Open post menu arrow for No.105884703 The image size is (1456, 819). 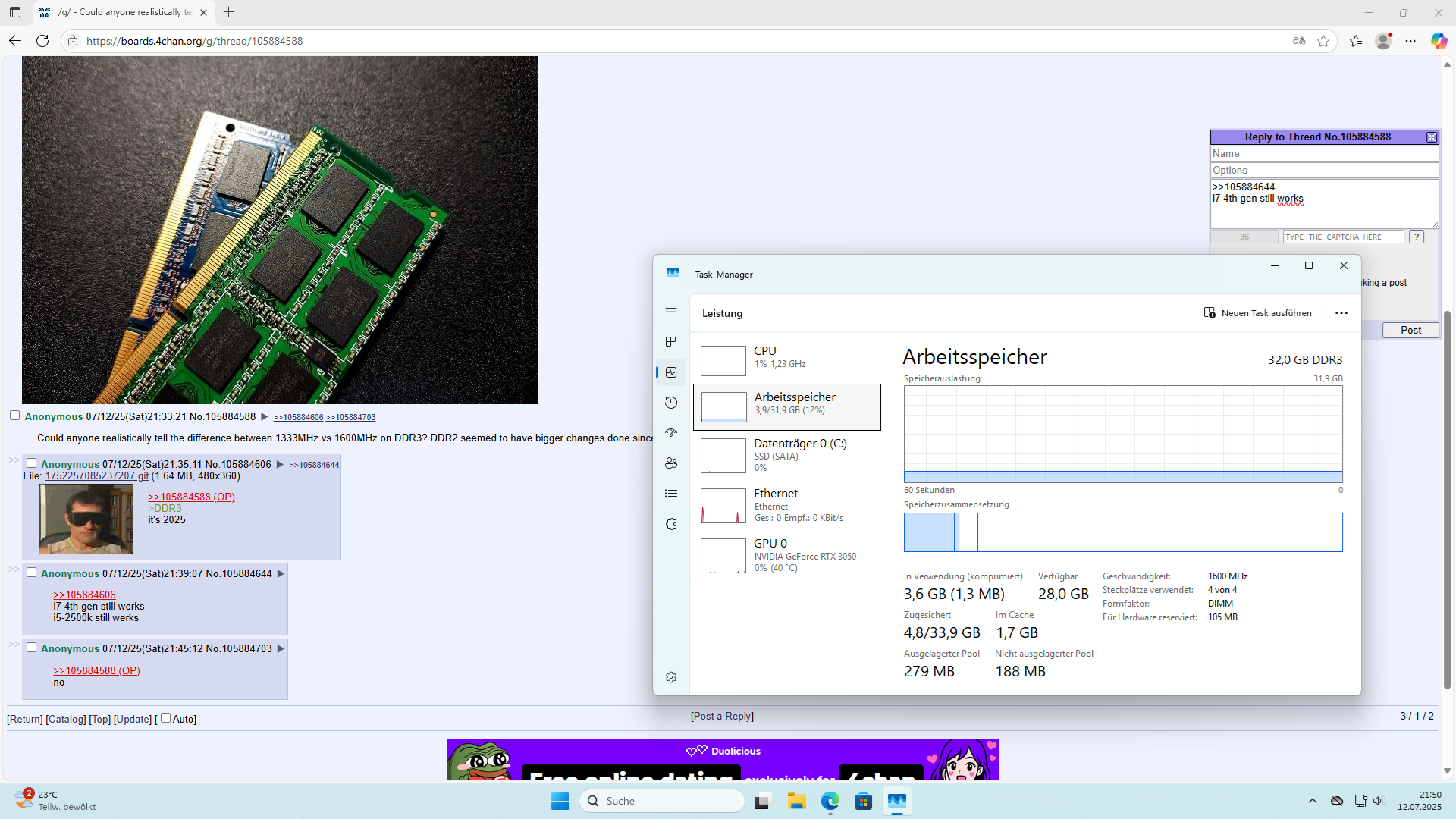281,648
